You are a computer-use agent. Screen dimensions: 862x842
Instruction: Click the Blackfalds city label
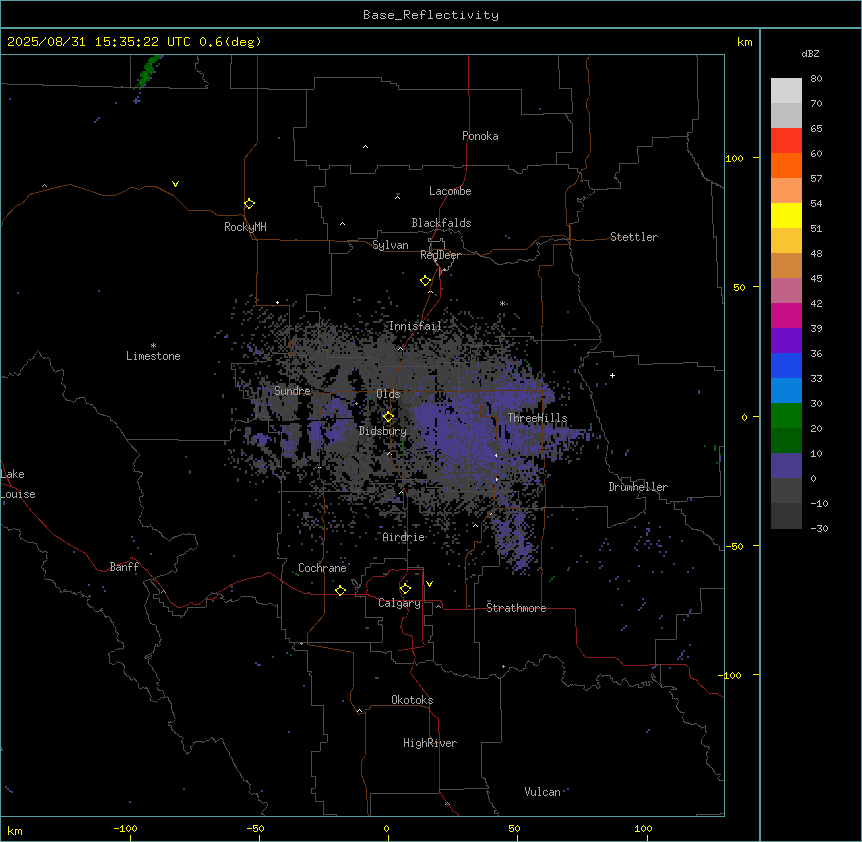pyautogui.click(x=441, y=223)
